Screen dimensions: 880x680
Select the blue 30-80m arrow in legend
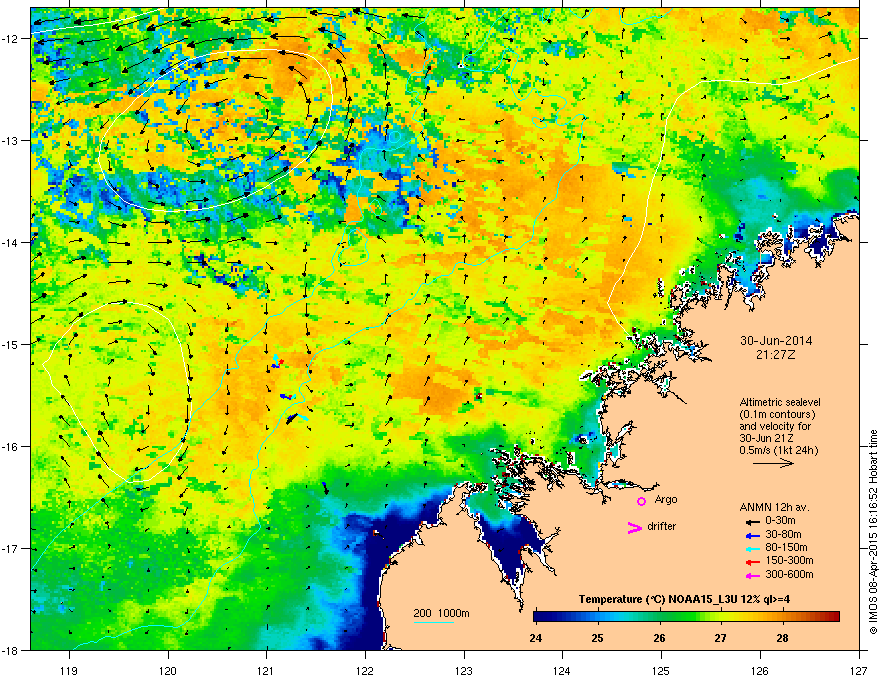(x=752, y=535)
